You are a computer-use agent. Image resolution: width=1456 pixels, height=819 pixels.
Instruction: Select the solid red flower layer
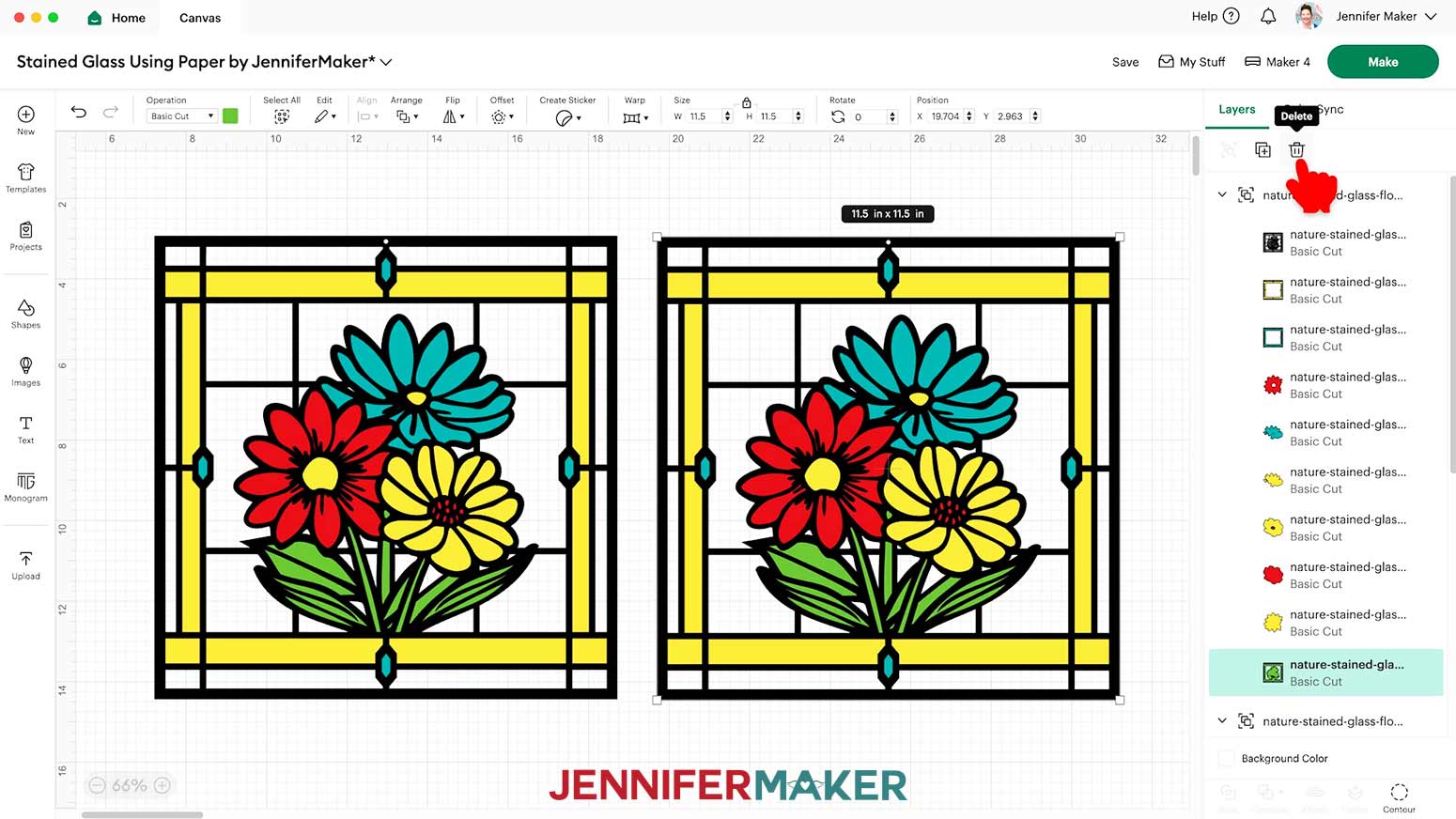[x=1326, y=575]
